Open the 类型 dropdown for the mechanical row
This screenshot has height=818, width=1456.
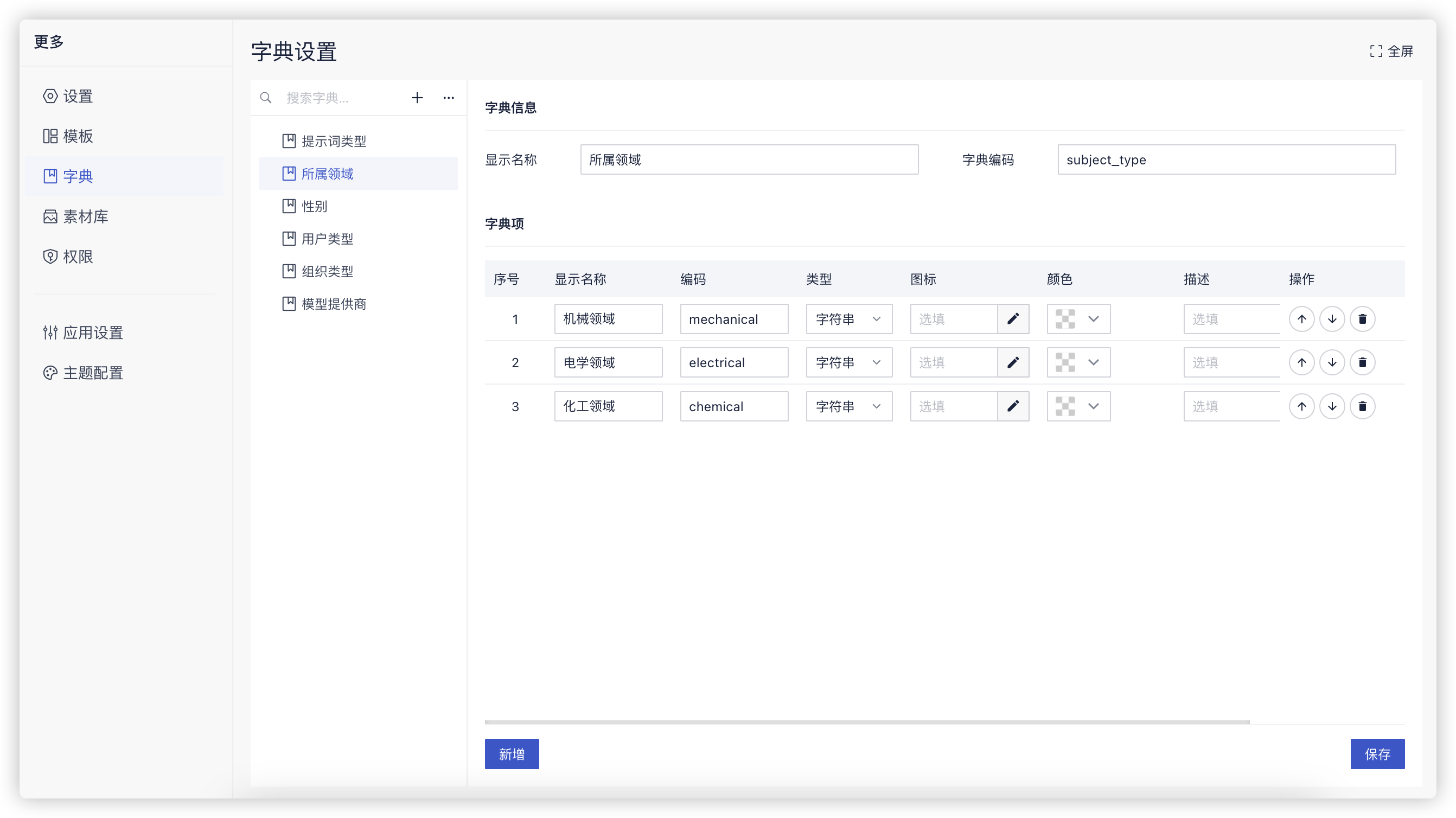848,319
